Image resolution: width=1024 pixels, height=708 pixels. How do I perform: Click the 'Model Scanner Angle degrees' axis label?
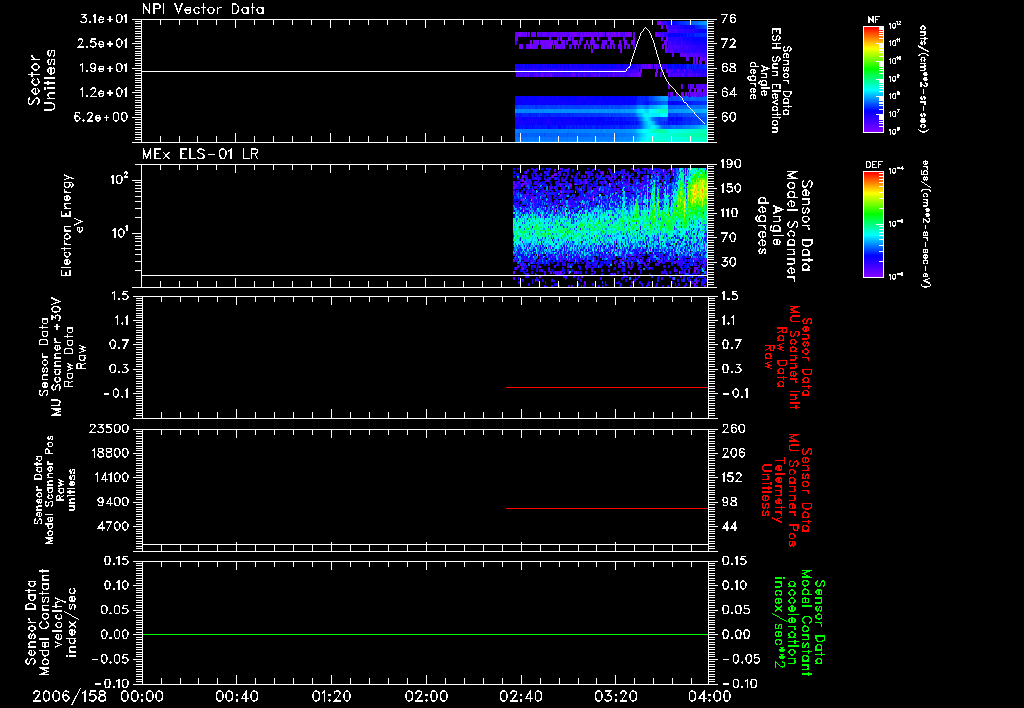coord(777,226)
